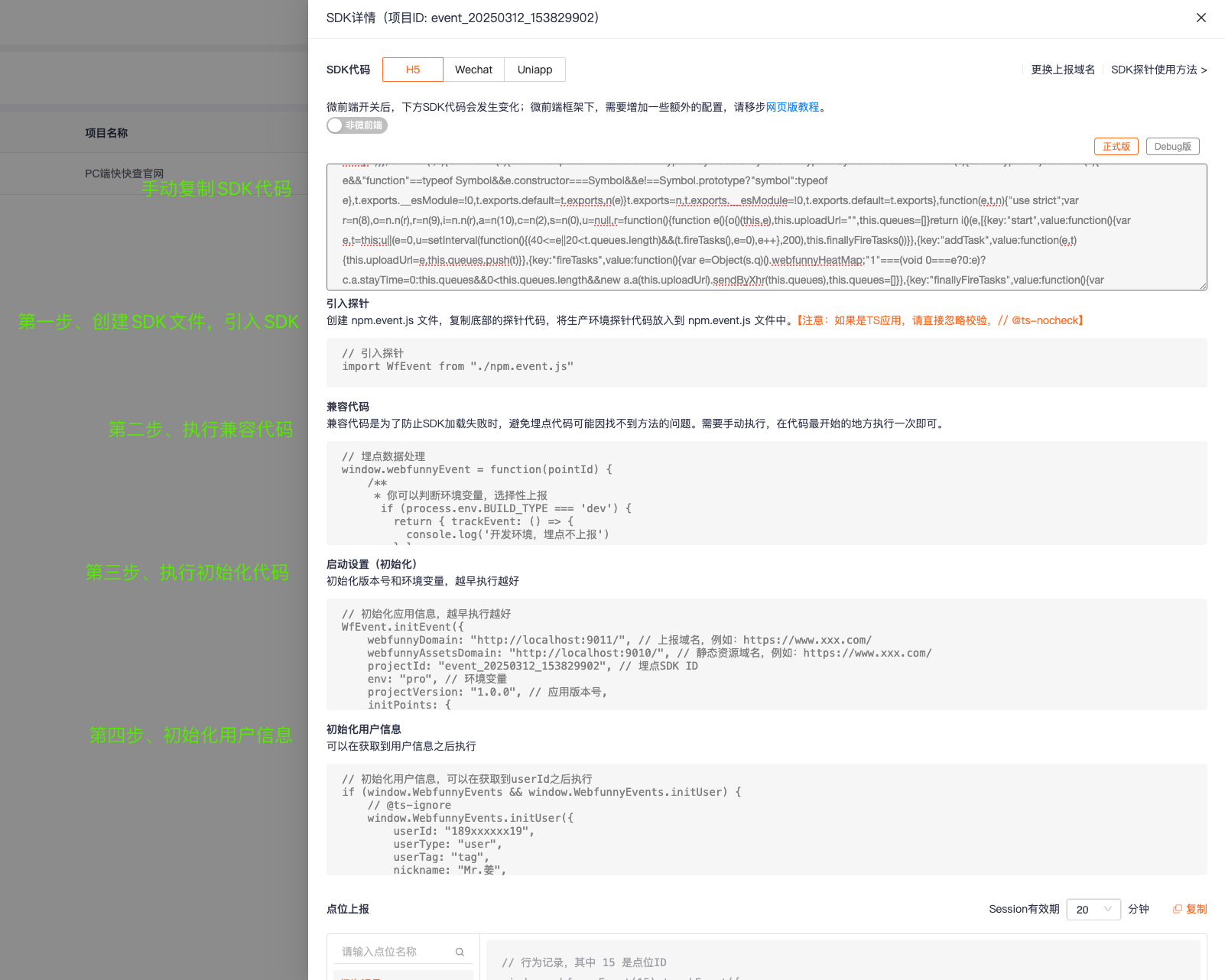Open the Uniapp tab
The height and width of the screenshot is (980, 1225).
click(535, 70)
